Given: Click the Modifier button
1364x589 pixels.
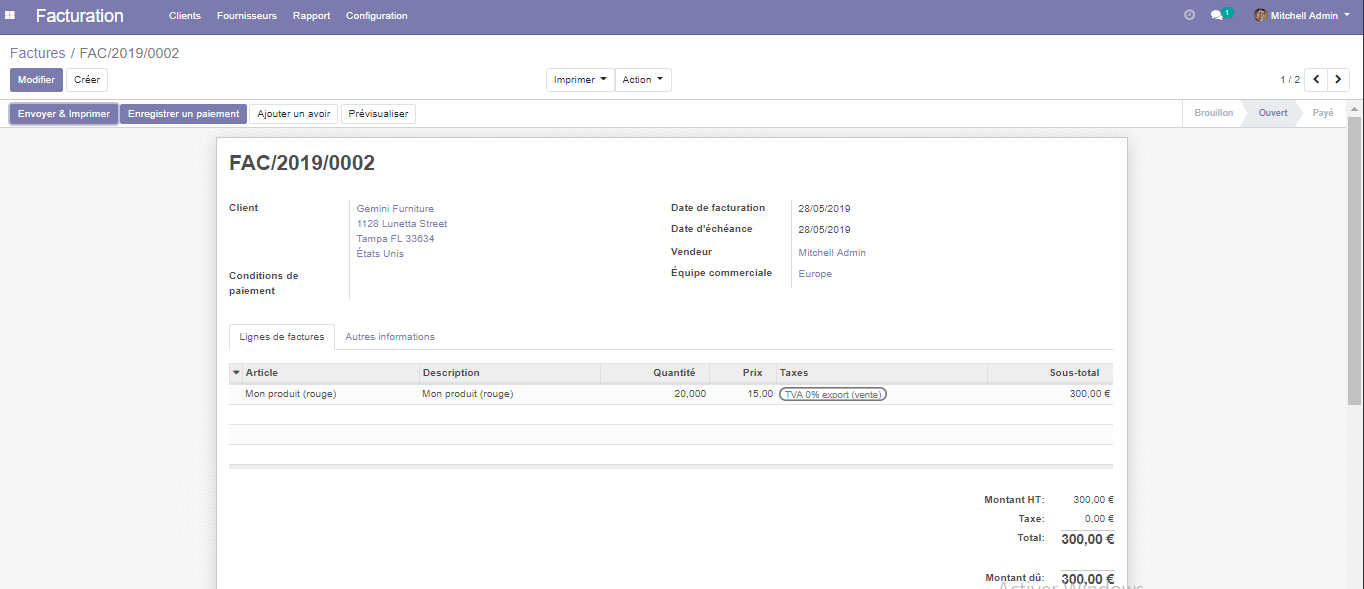Looking at the screenshot, I should (37, 80).
